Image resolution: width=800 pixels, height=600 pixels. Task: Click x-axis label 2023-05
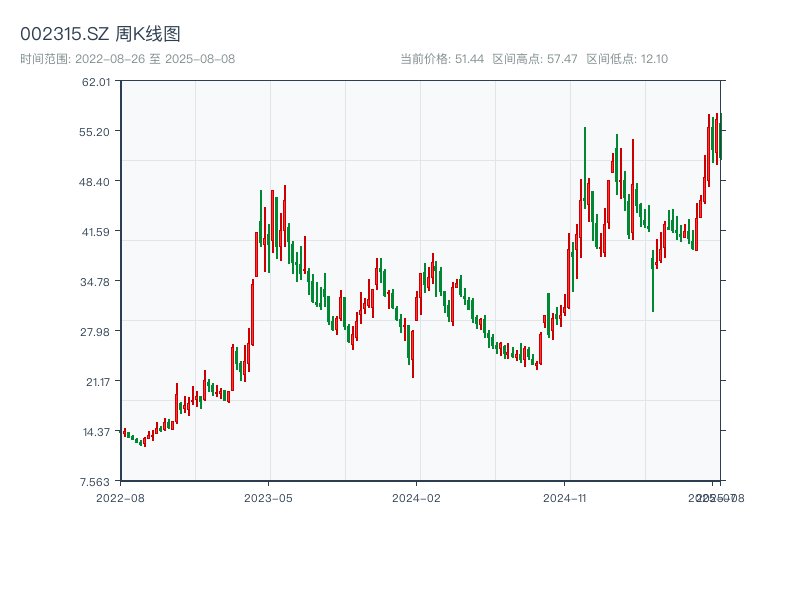(x=268, y=498)
